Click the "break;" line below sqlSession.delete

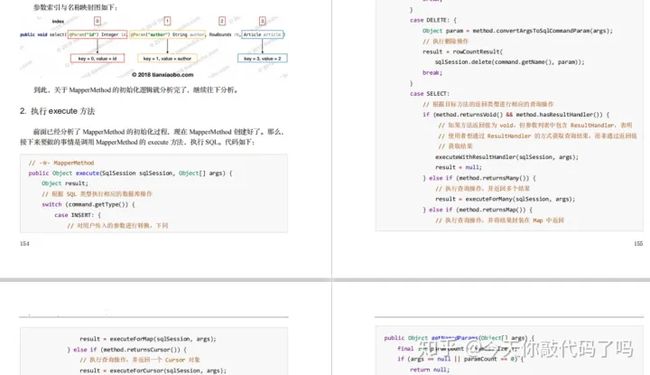(432, 73)
